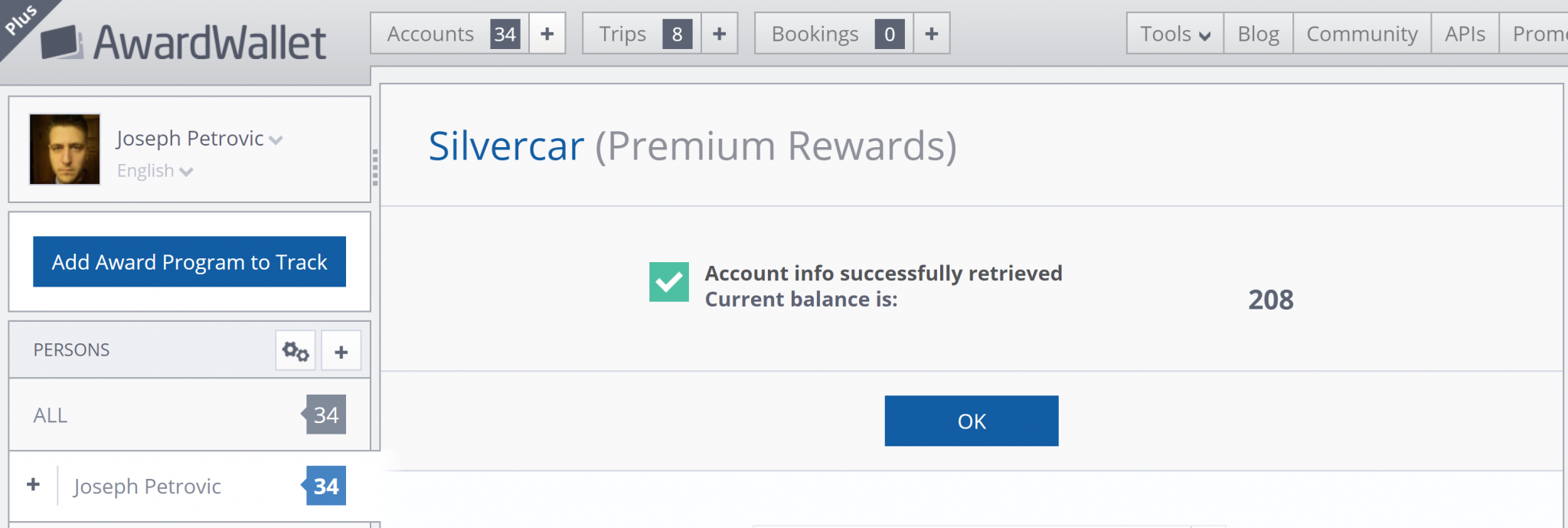This screenshot has width=1568, height=528.
Task: Expand Joseph Petrovic's account list via plus sign
Action: [x=32, y=484]
